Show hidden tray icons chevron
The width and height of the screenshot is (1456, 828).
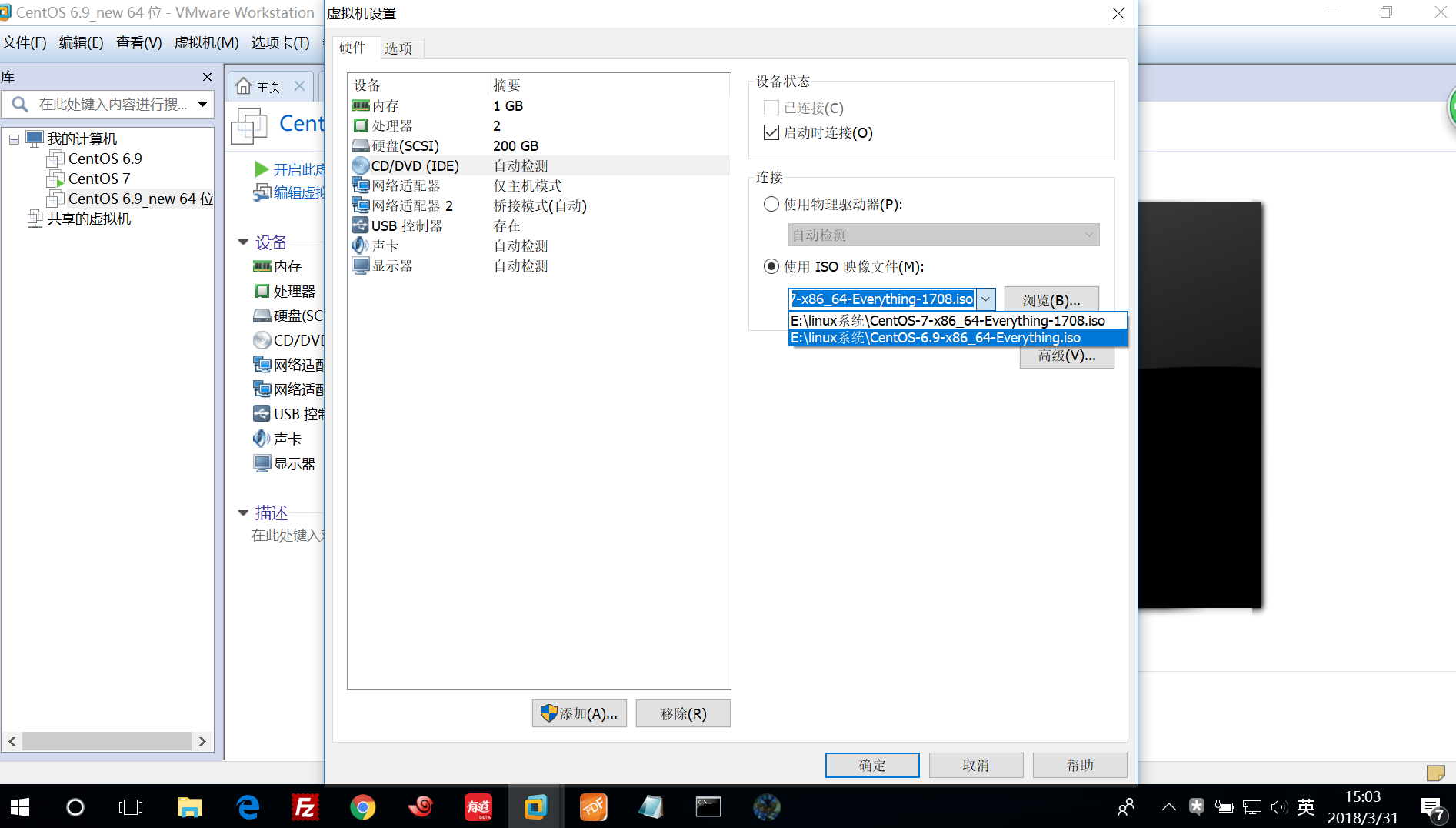[x=1168, y=806]
